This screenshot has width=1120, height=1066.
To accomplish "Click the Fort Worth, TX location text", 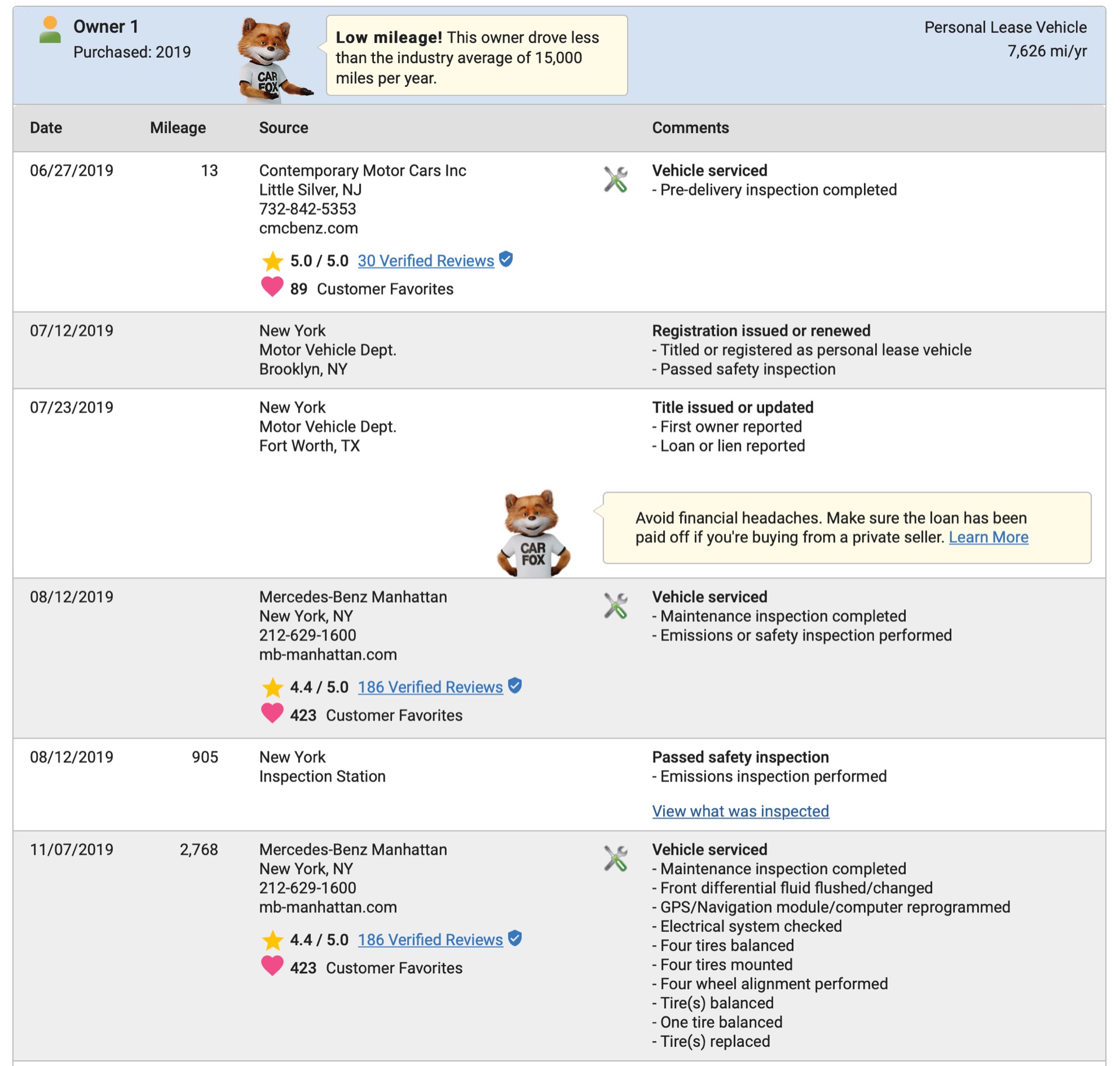I will click(310, 446).
